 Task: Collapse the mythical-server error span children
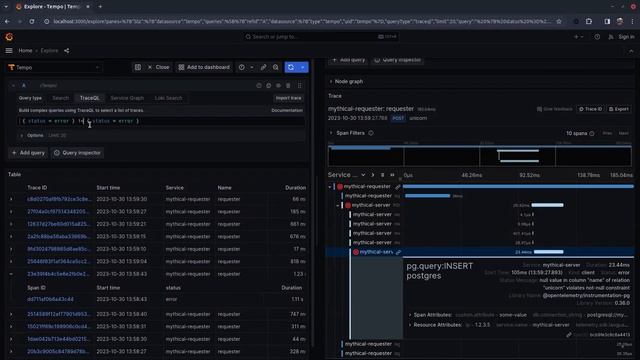[x=338, y=205]
